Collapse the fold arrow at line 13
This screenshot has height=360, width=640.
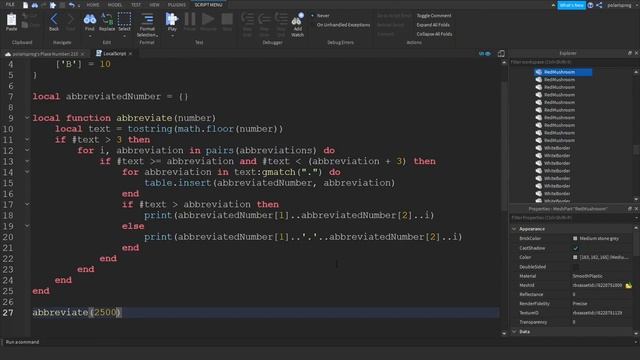(x=27, y=161)
